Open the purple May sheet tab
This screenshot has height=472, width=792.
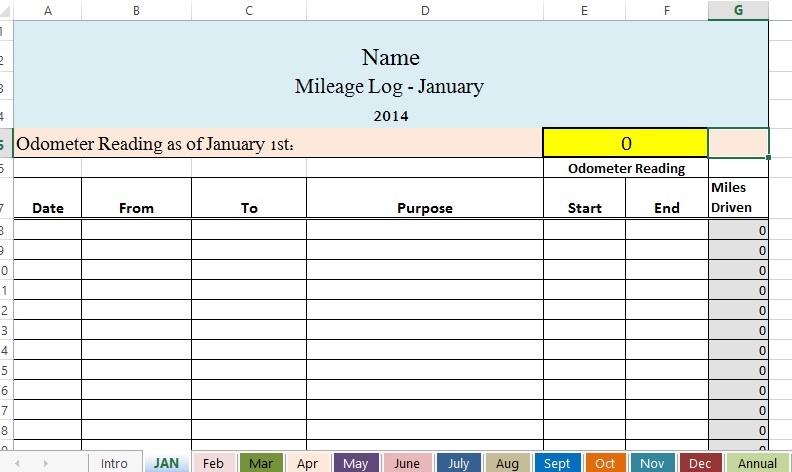pos(356,463)
